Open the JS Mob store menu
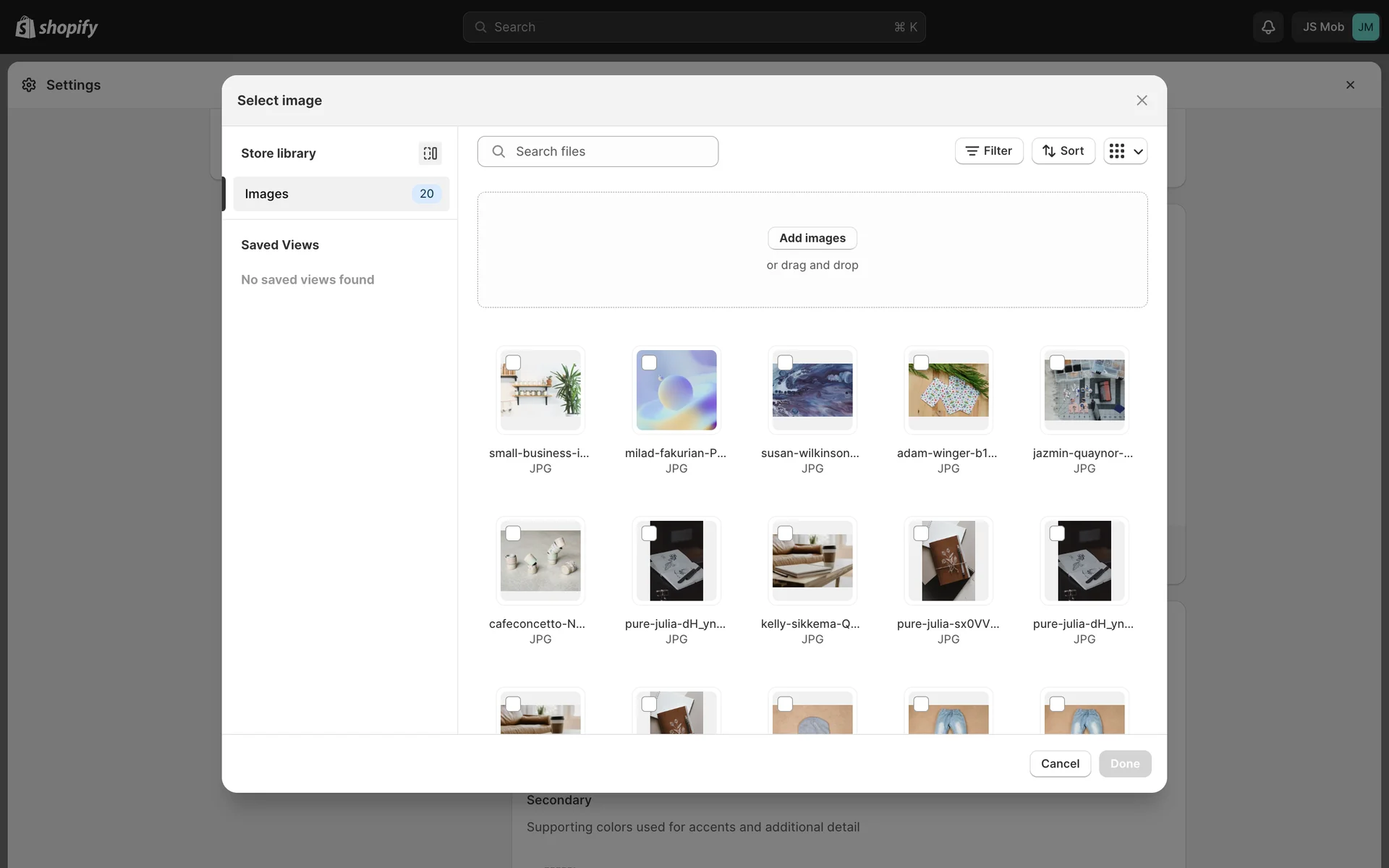Screen dimensions: 1389x868 (1322, 27)
